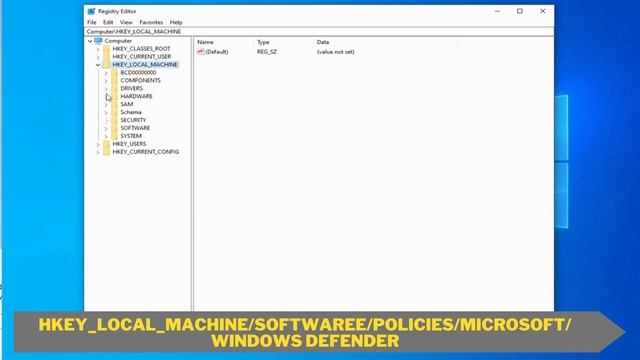The width and height of the screenshot is (640, 360).
Task: Click the COMPONENTS folder icon
Action: point(114,80)
